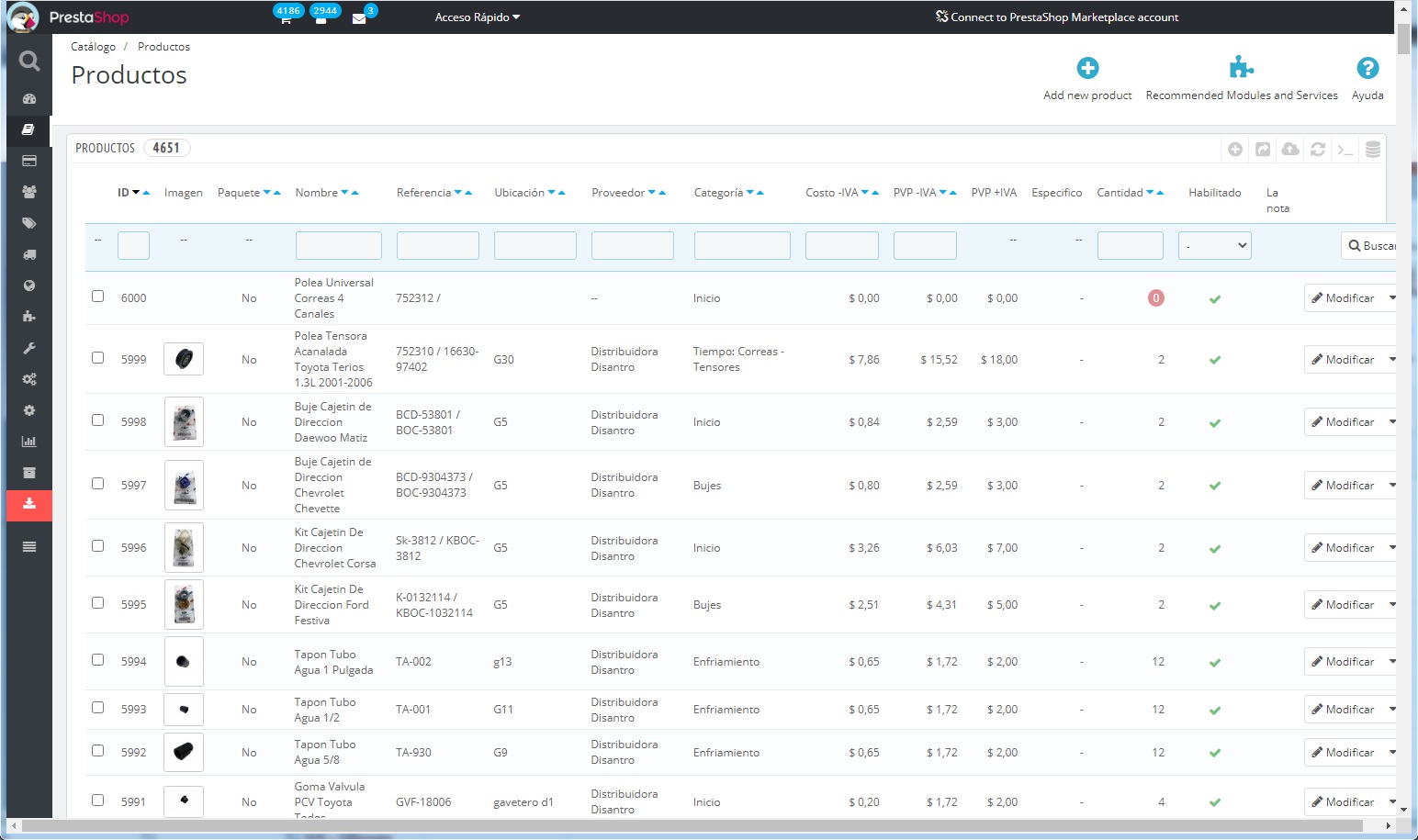Open the shopping cart orders icon in header
Viewport: 1418px width, 840px height.
286,18
